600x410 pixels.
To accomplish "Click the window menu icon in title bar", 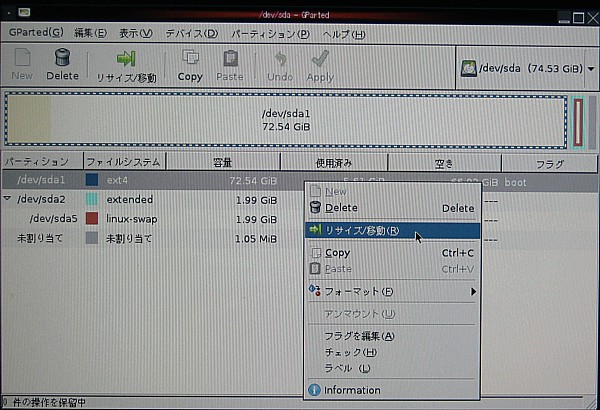I will click(24, 12).
